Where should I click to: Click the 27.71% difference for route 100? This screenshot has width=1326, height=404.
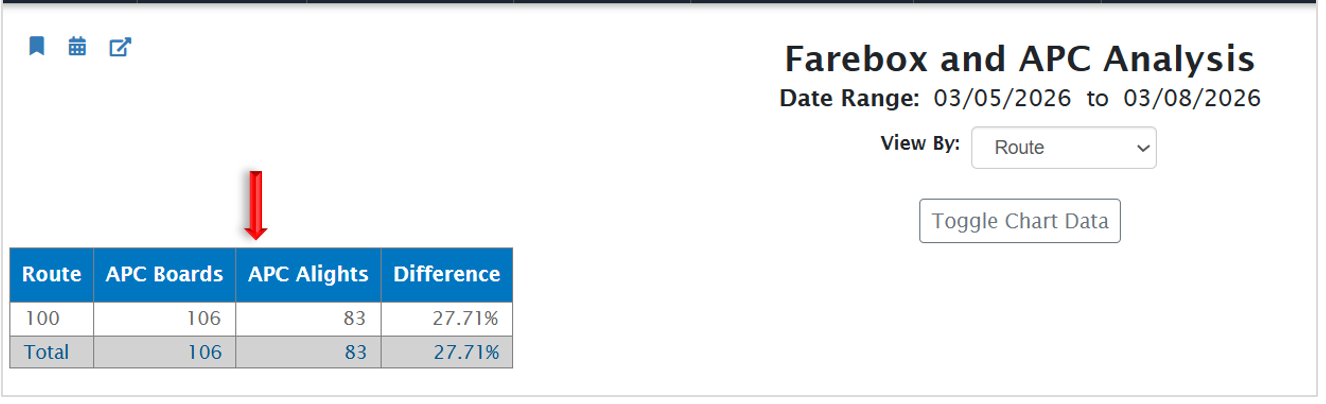[x=466, y=319]
